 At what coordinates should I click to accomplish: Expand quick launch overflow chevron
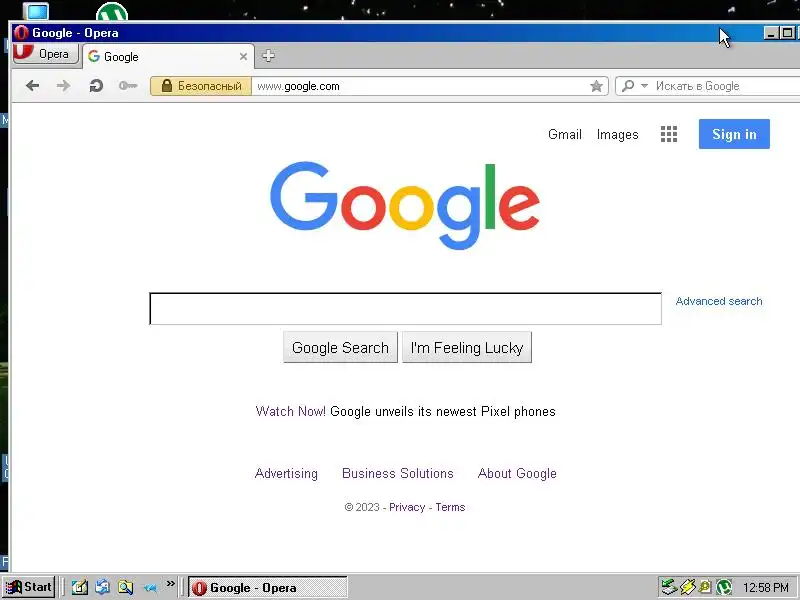click(x=170, y=583)
